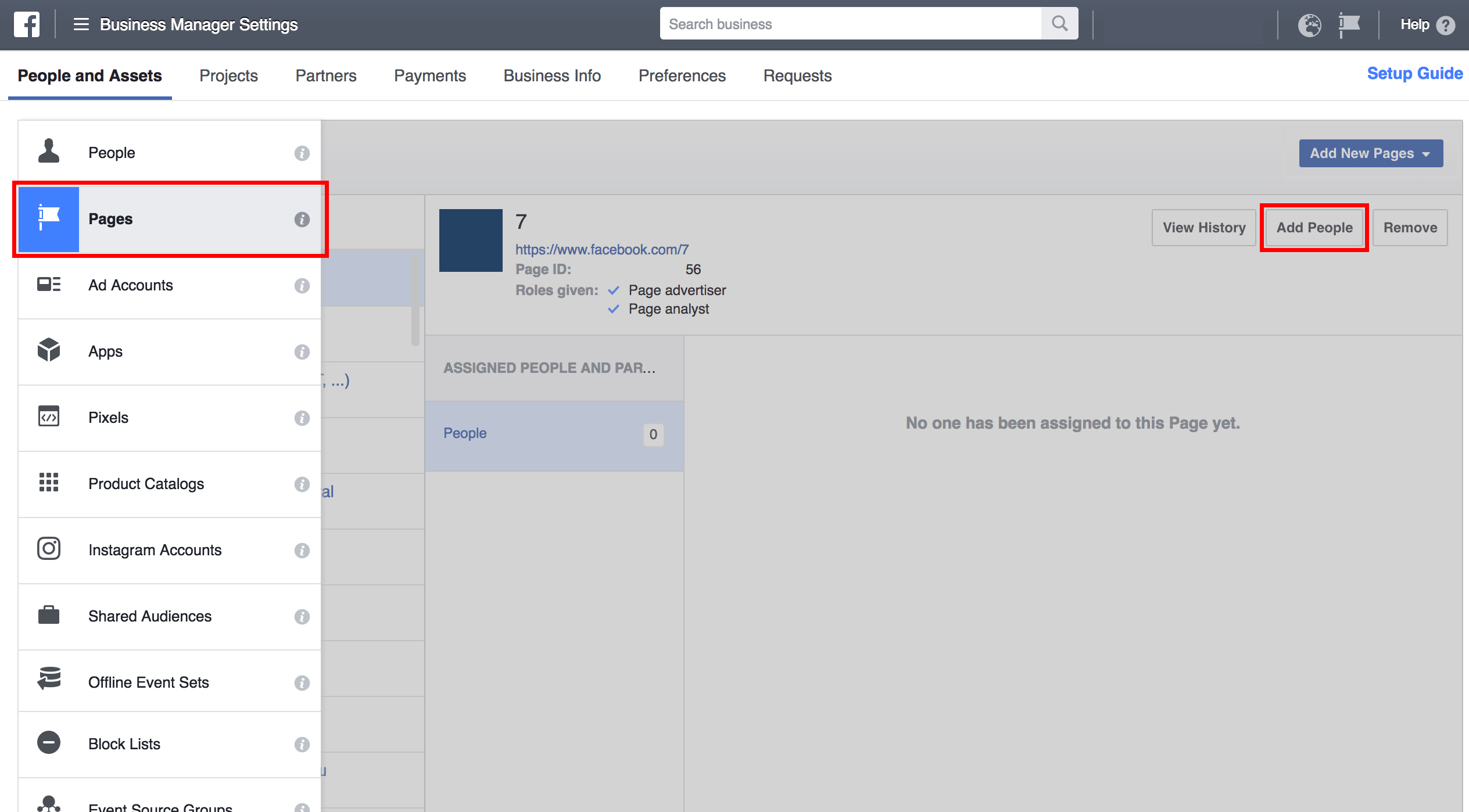Viewport: 1469px width, 812px height.
Task: Show info tooltip for Pages
Action: [x=302, y=220]
